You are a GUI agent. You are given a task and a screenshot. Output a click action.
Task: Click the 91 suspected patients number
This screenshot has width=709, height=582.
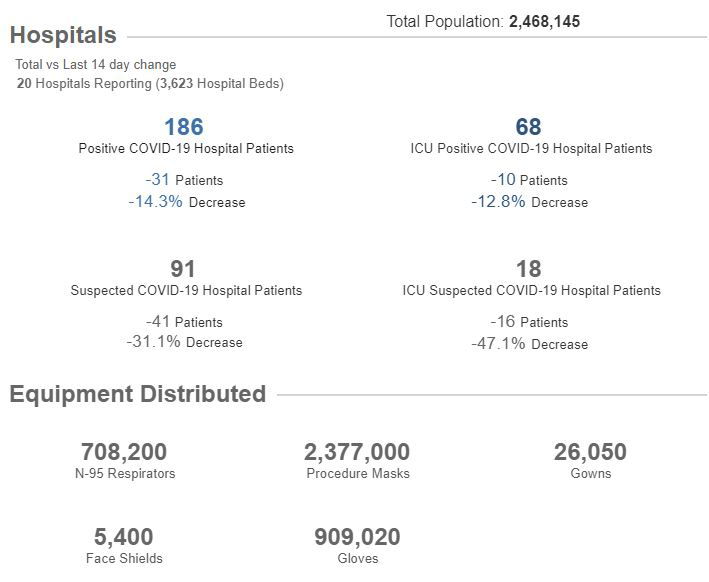click(184, 269)
